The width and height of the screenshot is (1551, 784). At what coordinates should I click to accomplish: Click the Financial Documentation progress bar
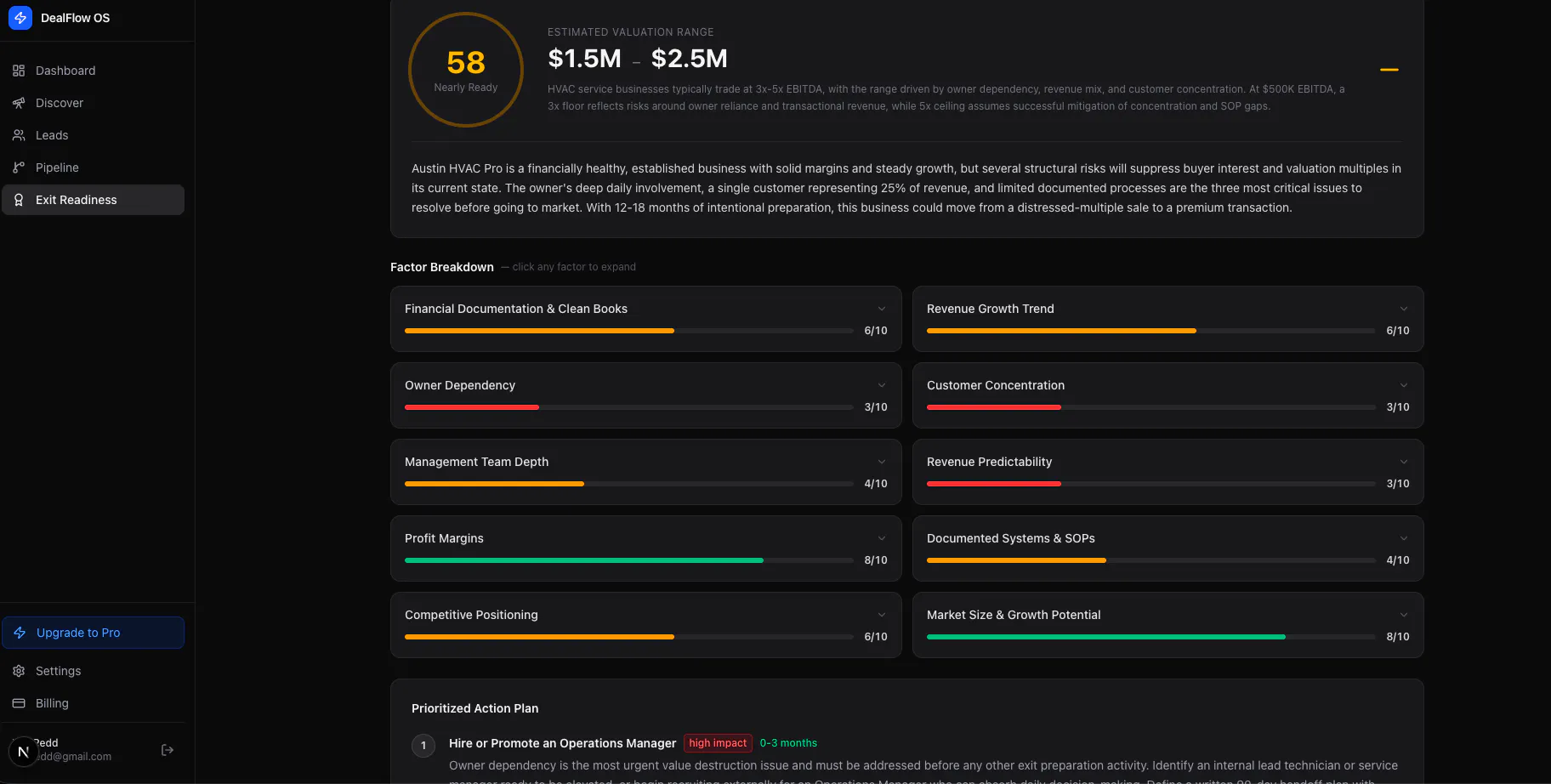click(629, 331)
